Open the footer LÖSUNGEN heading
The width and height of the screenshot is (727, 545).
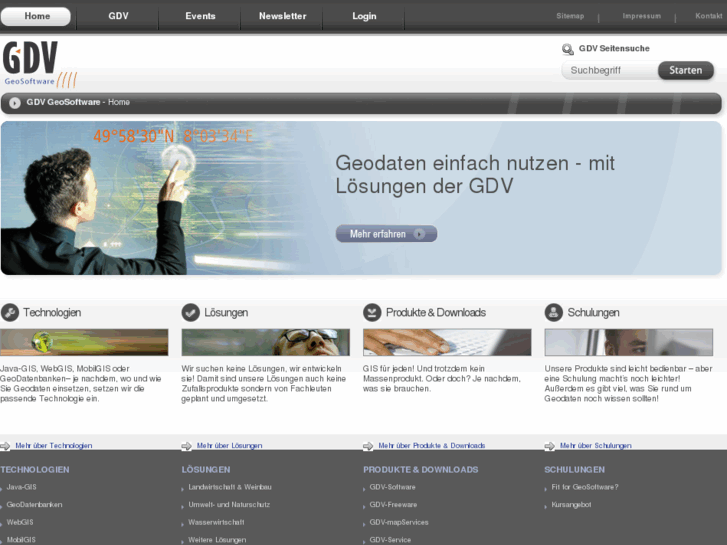click(x=206, y=469)
